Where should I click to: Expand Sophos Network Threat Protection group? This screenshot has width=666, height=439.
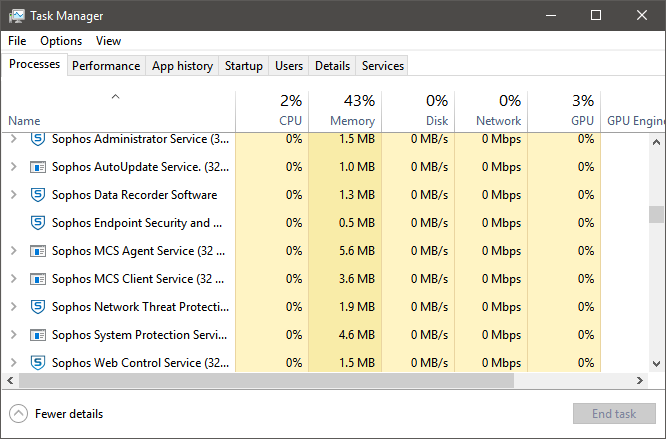(x=14, y=307)
